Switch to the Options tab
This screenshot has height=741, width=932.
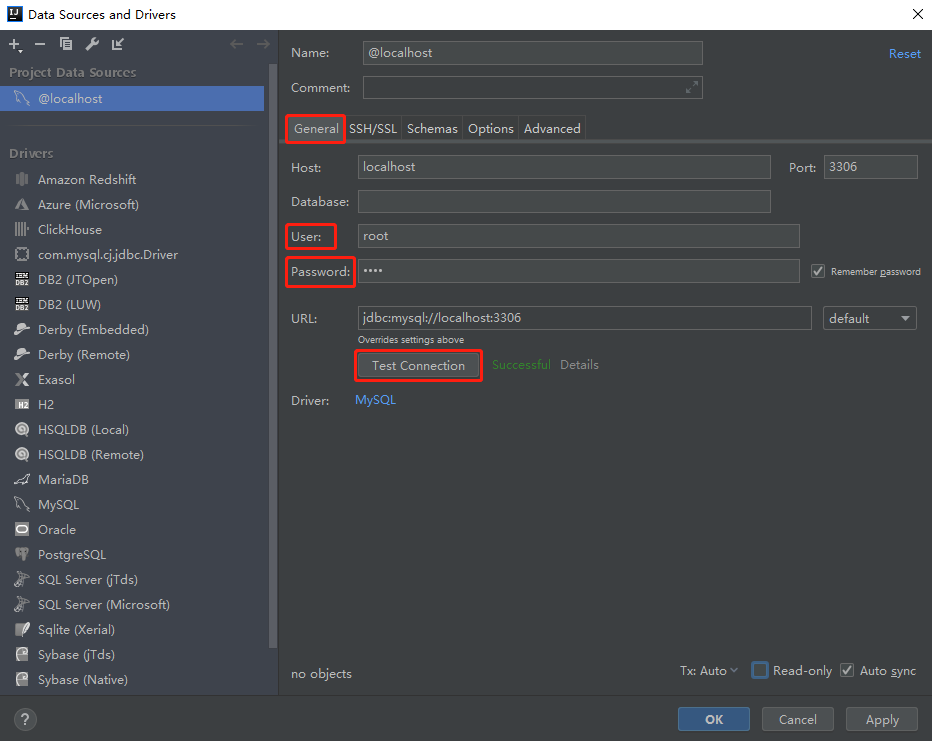490,128
